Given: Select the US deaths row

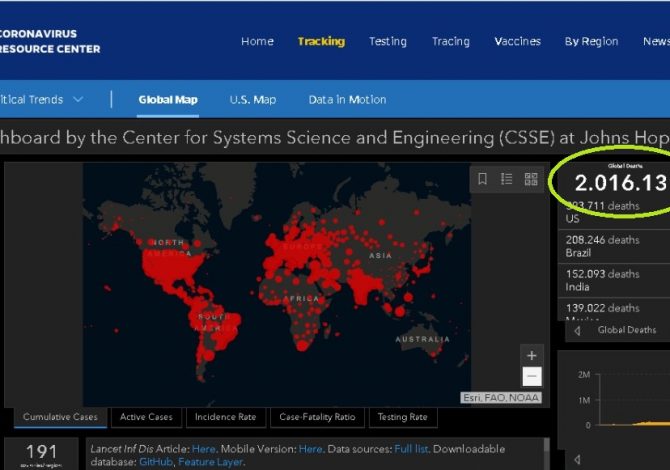Looking at the screenshot, I should (x=614, y=212).
